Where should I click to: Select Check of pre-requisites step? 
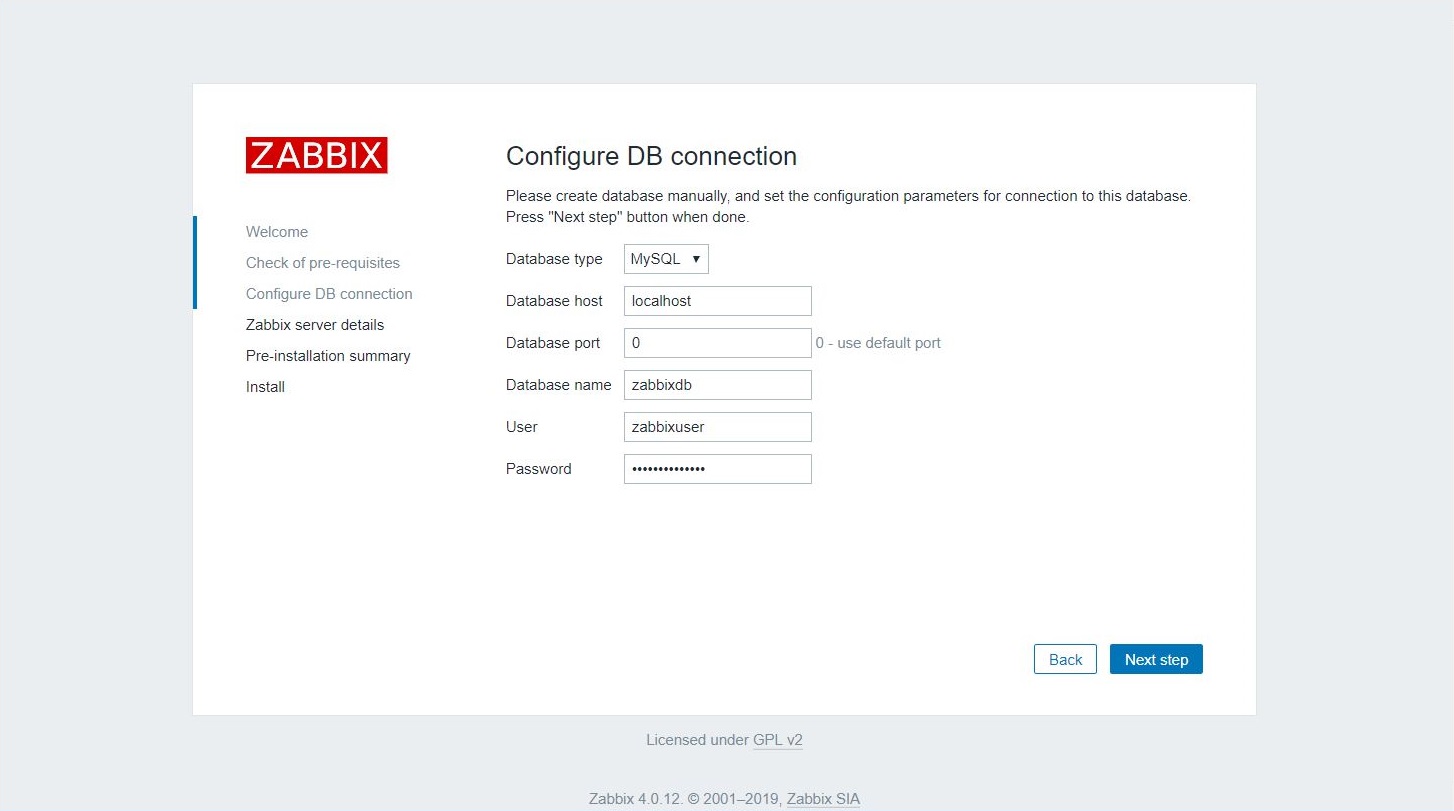click(x=323, y=263)
